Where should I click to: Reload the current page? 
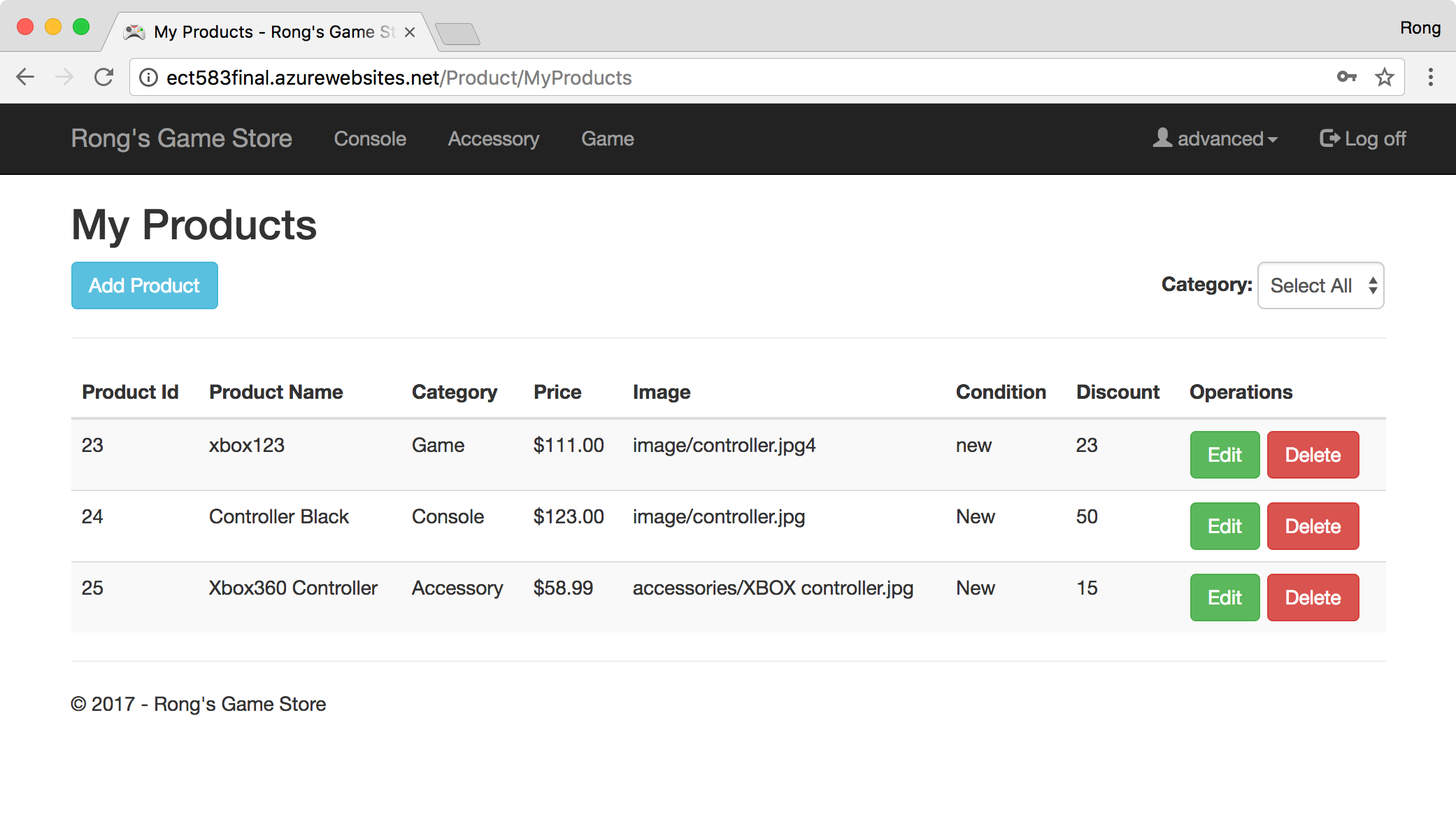[x=104, y=77]
